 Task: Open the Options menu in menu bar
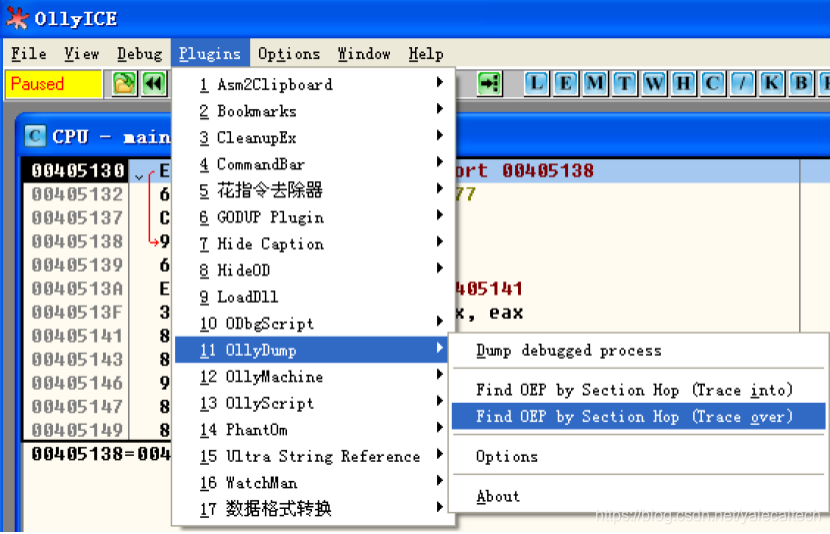coord(289,53)
